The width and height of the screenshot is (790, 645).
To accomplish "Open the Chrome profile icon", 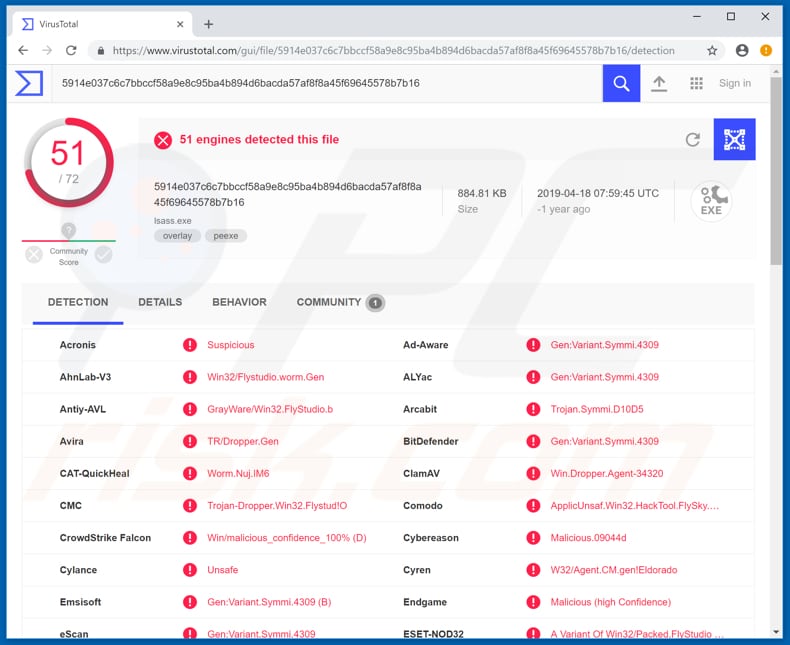I will point(742,50).
